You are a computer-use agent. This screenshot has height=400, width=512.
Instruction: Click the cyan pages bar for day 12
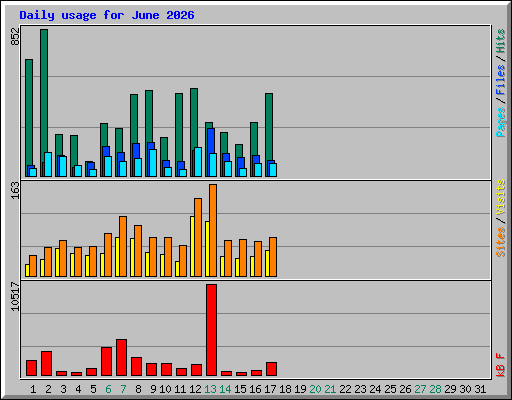(x=198, y=162)
